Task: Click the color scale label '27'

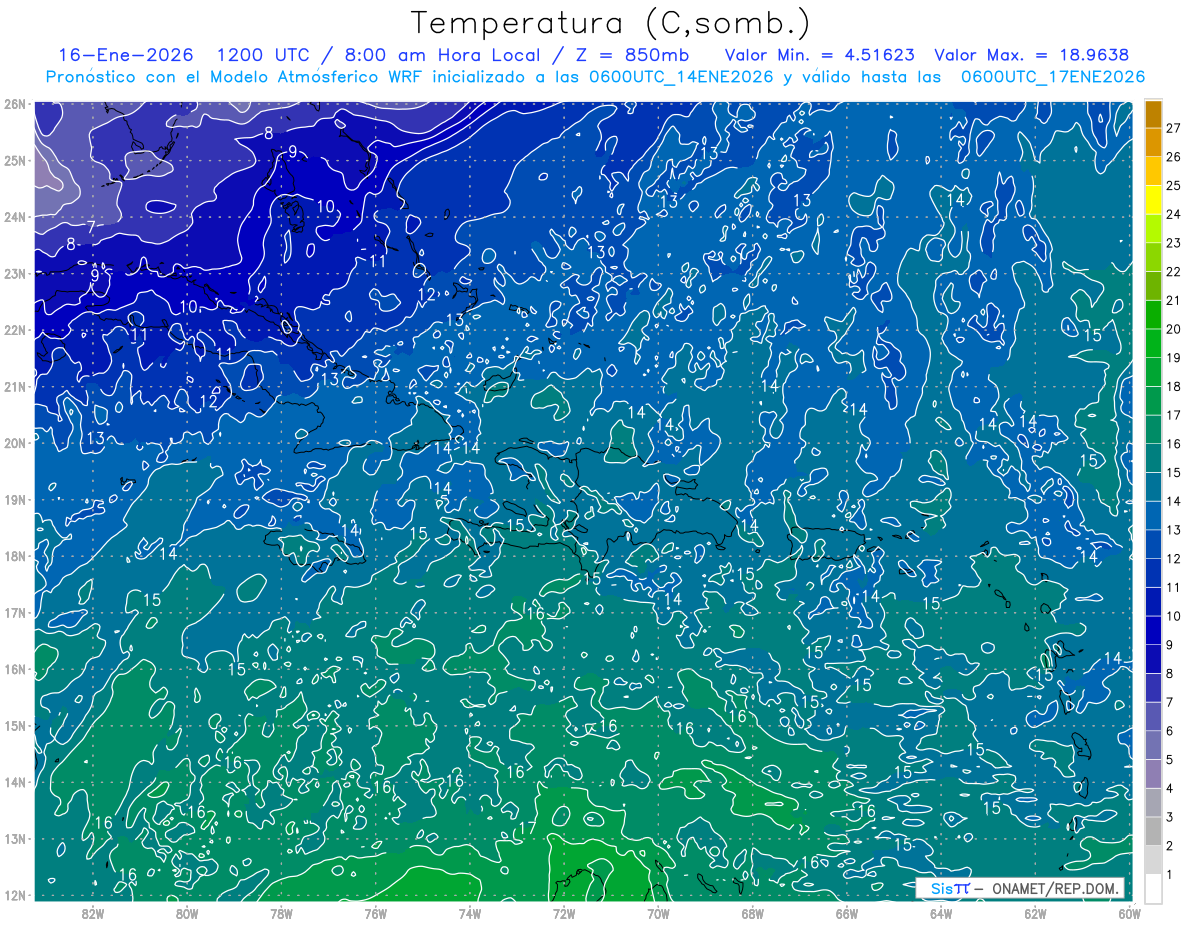Action: point(1174,128)
